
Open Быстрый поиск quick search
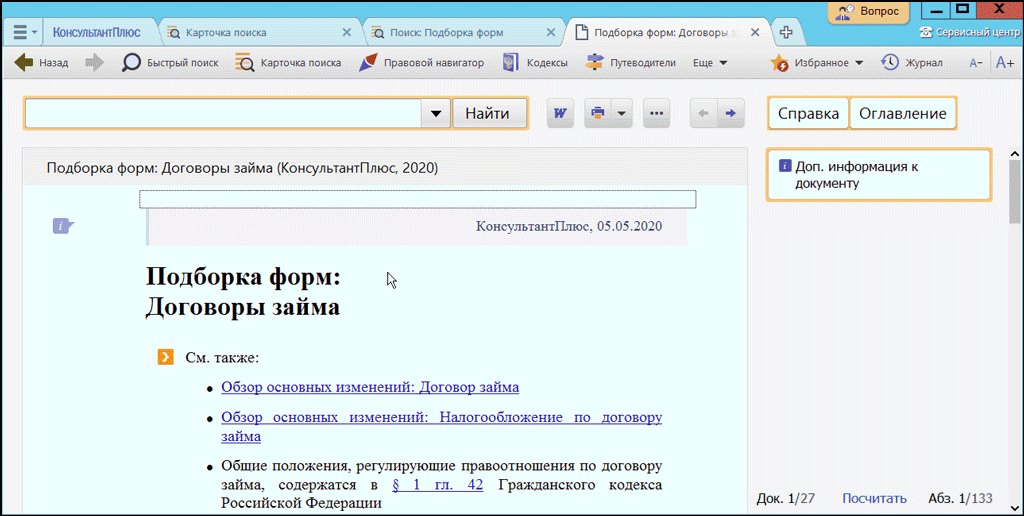point(170,63)
